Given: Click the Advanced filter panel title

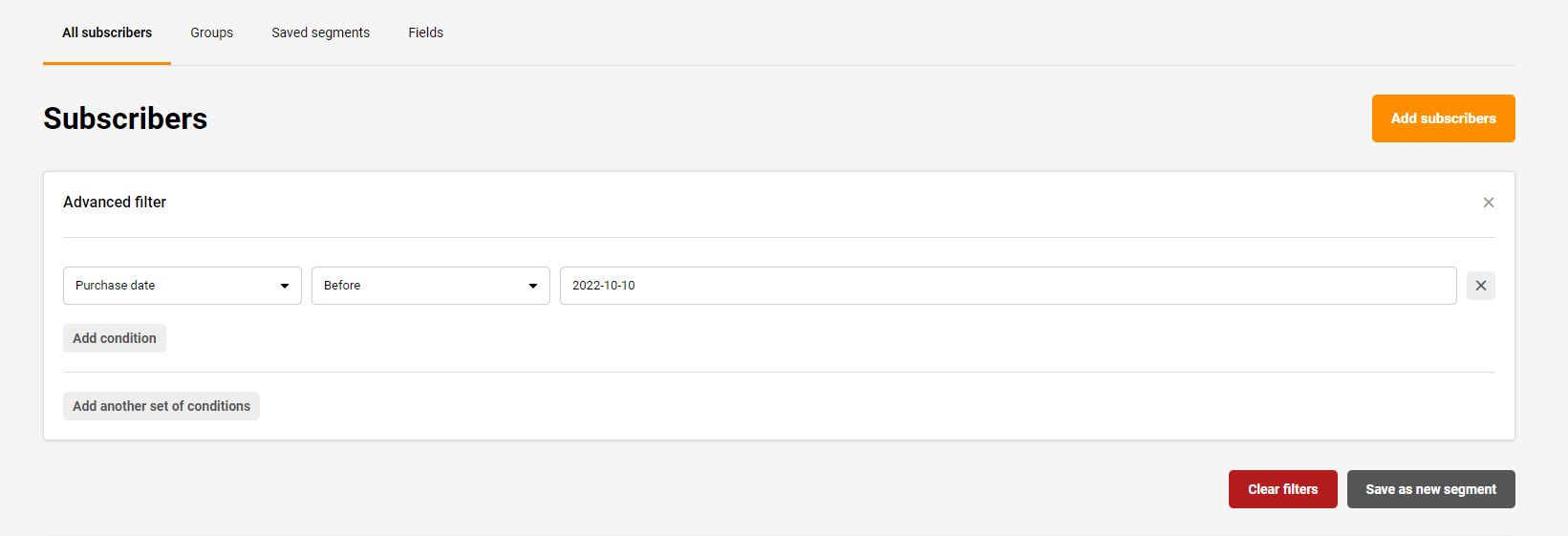Looking at the screenshot, I should coord(115,203).
